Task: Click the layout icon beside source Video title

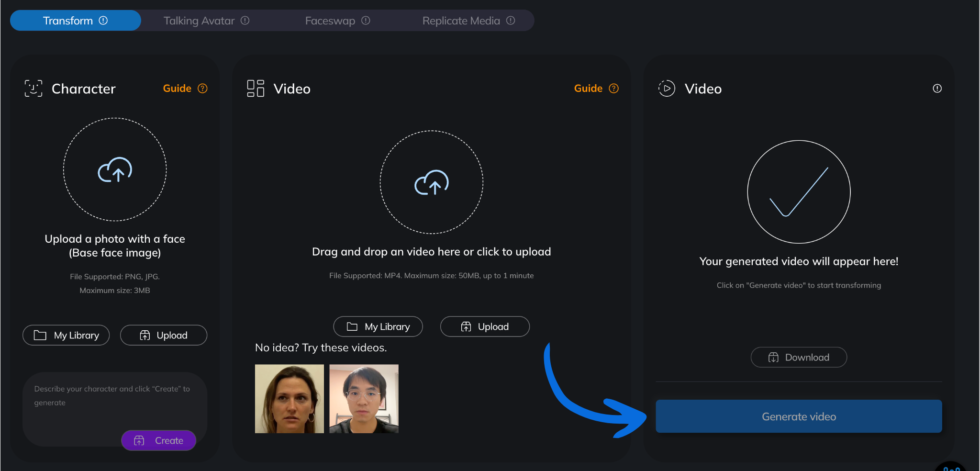Action: click(x=256, y=88)
